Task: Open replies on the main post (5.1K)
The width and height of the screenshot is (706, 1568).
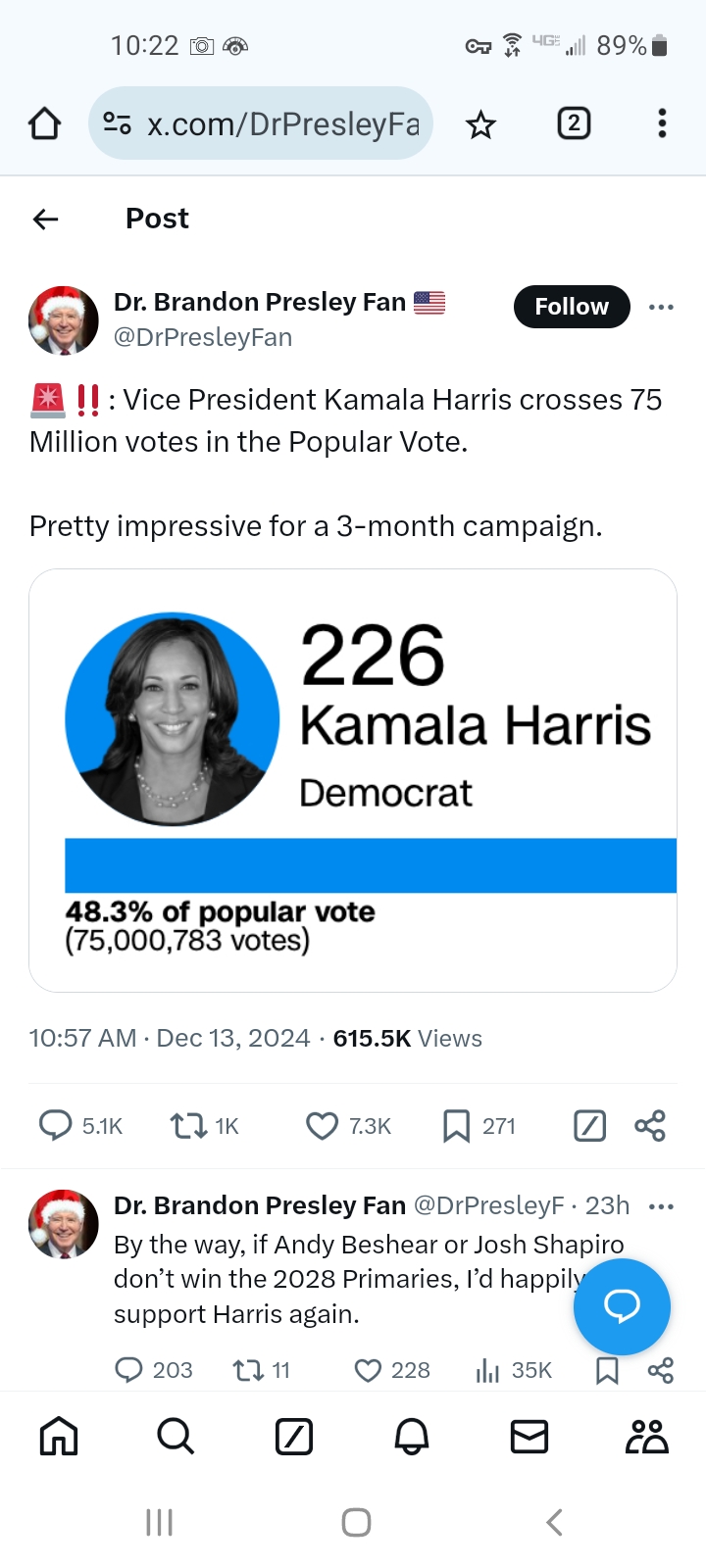Action: point(56,1126)
